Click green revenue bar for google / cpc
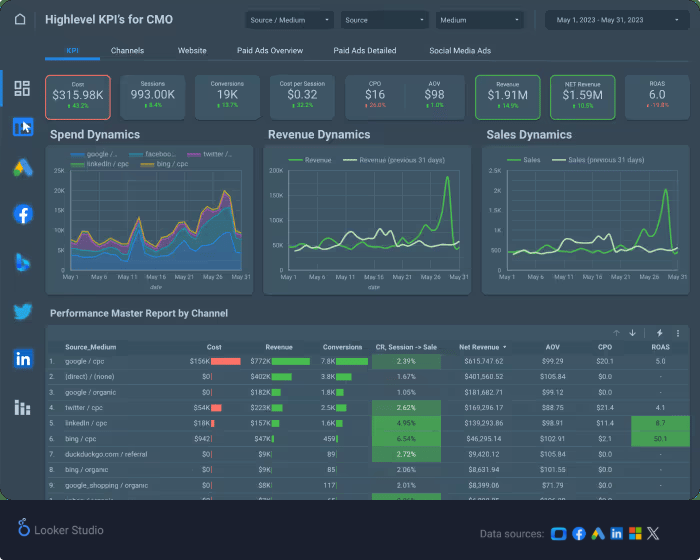 pyautogui.click(x=291, y=361)
